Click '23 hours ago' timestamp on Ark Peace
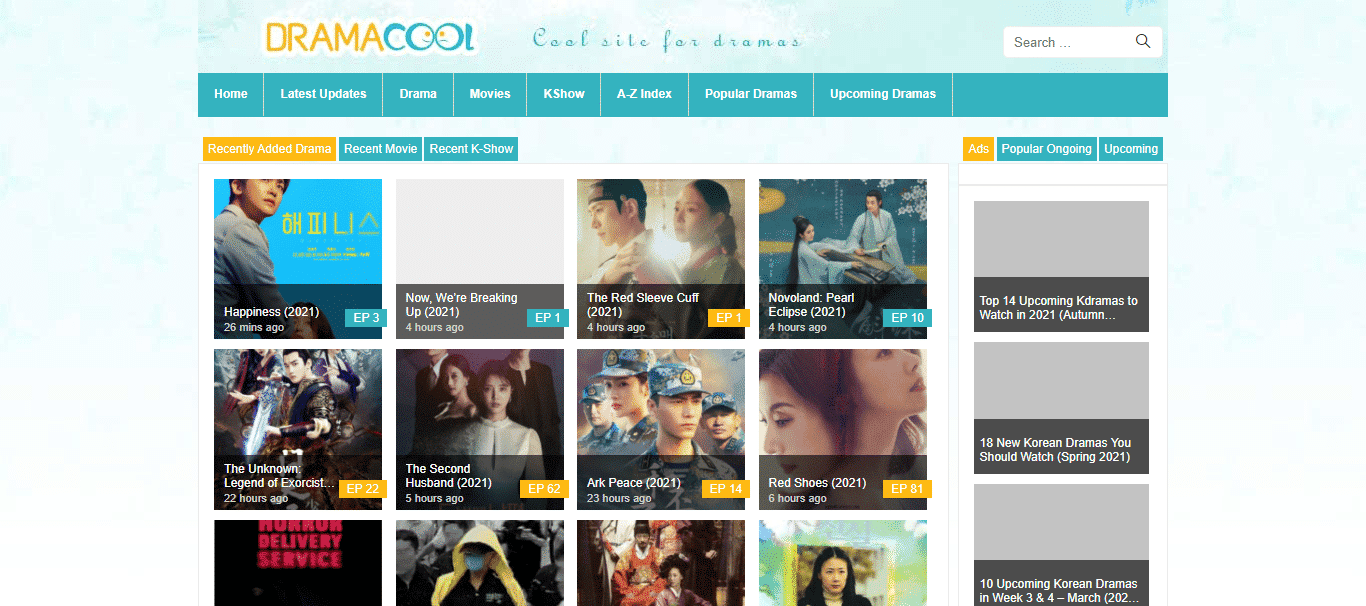1366x606 pixels. click(619, 498)
